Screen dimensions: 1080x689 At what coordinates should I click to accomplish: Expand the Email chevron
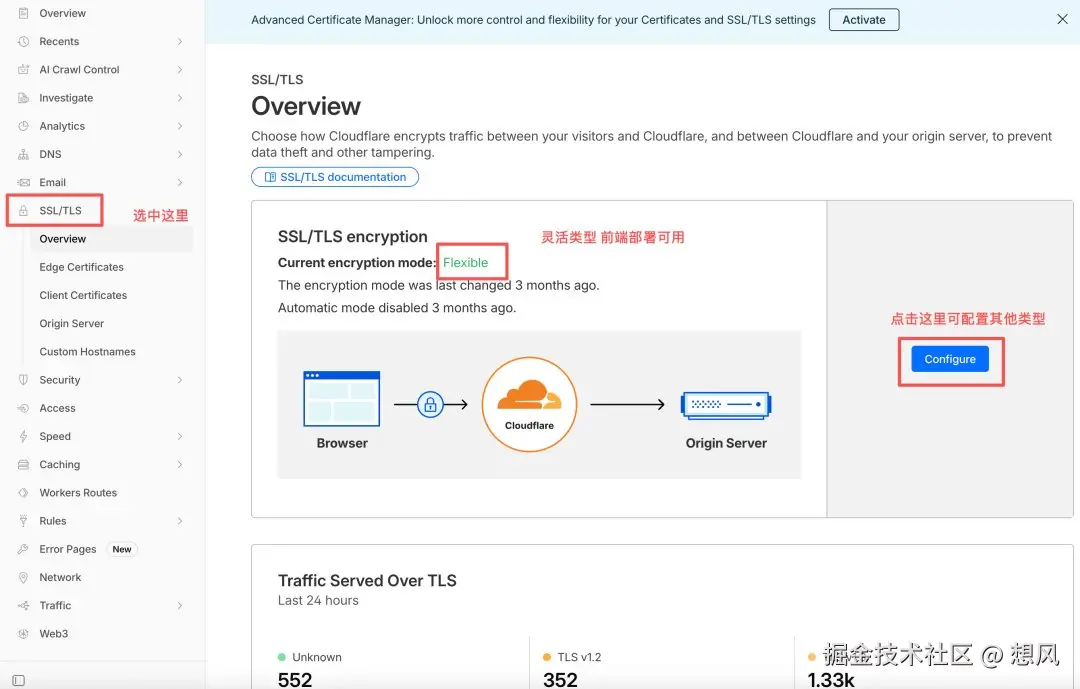coord(180,183)
